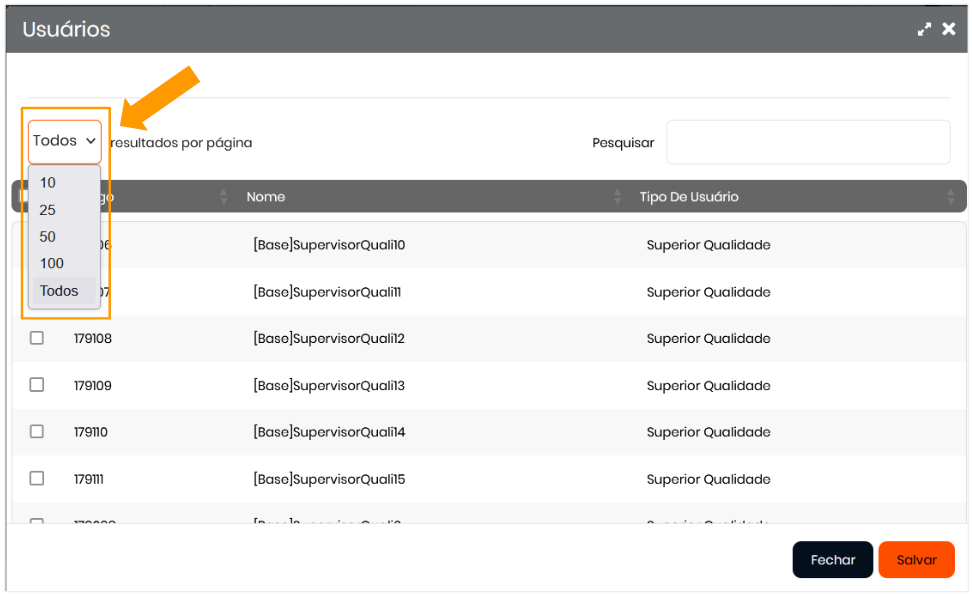Viewport: 972px width, 594px height.
Task: Click the Nome column header
Action: 266,197
